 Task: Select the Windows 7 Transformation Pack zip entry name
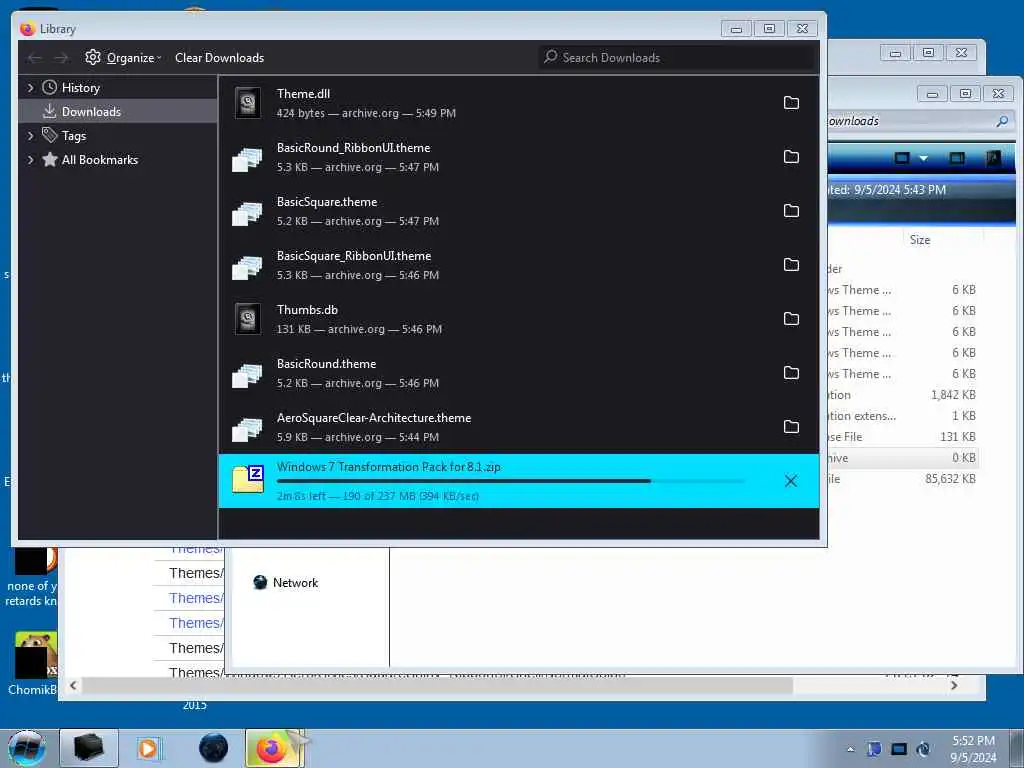[x=389, y=467]
